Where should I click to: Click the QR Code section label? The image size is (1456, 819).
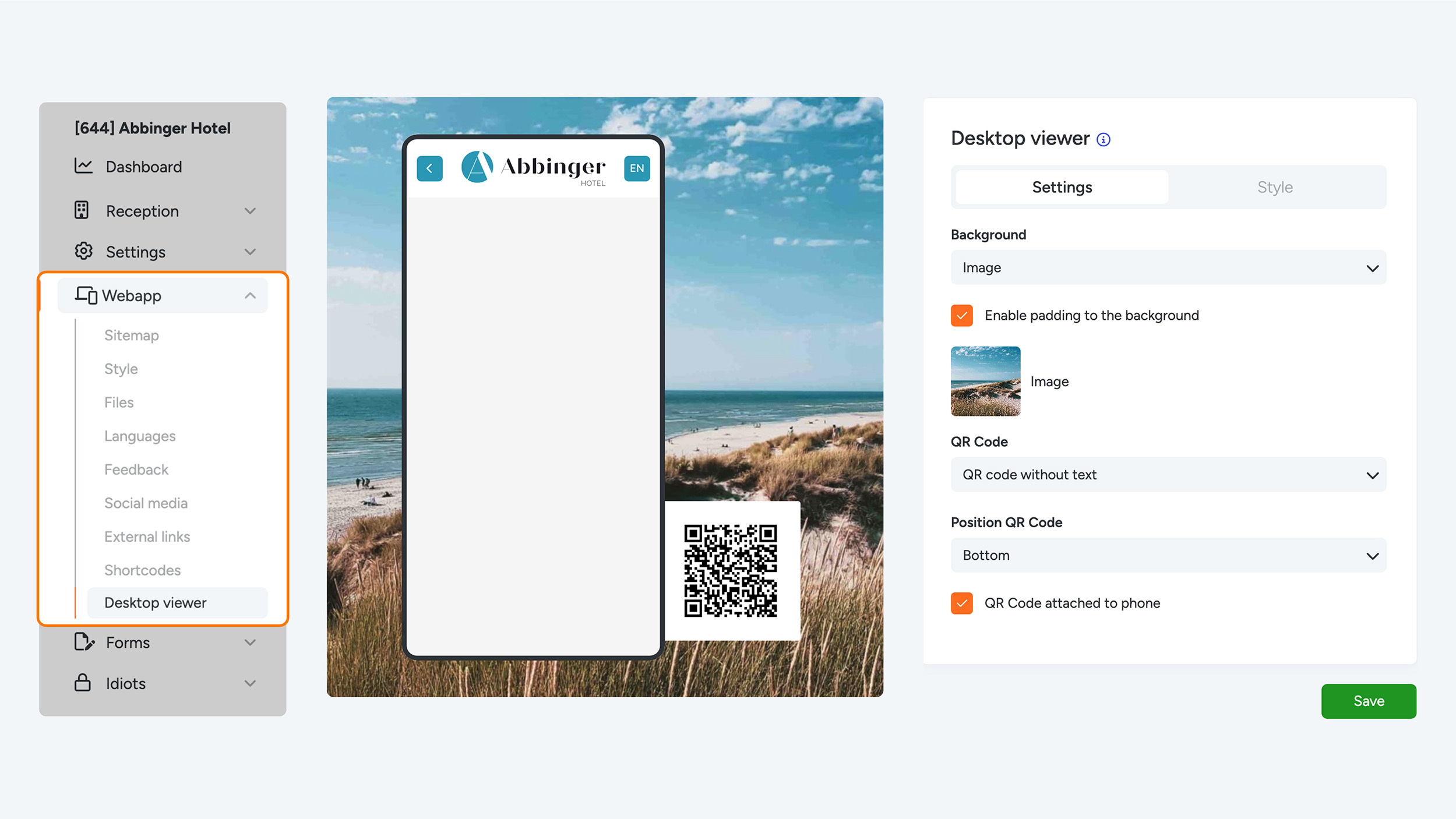click(x=979, y=442)
